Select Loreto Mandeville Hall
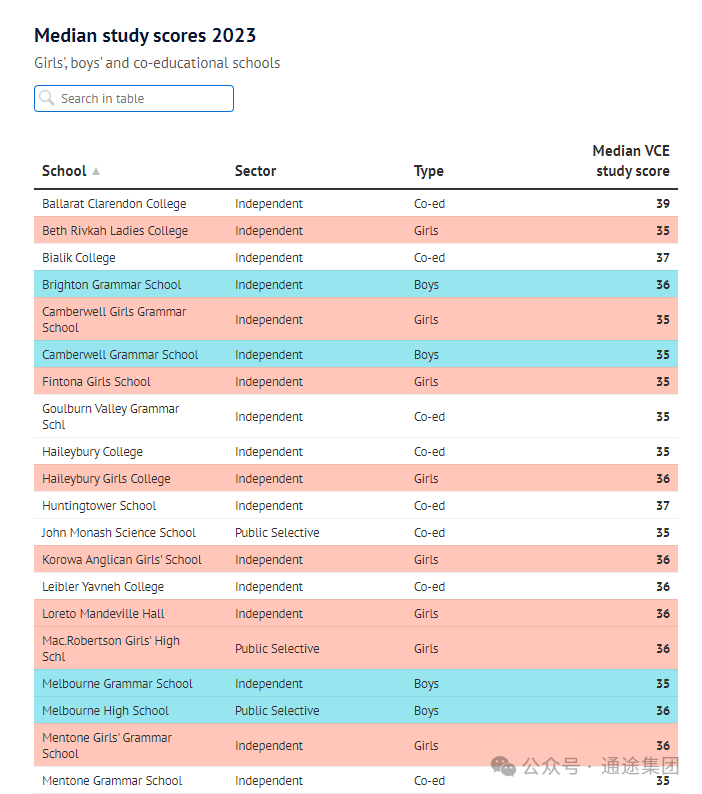The height and width of the screenshot is (794, 702). (x=103, y=614)
